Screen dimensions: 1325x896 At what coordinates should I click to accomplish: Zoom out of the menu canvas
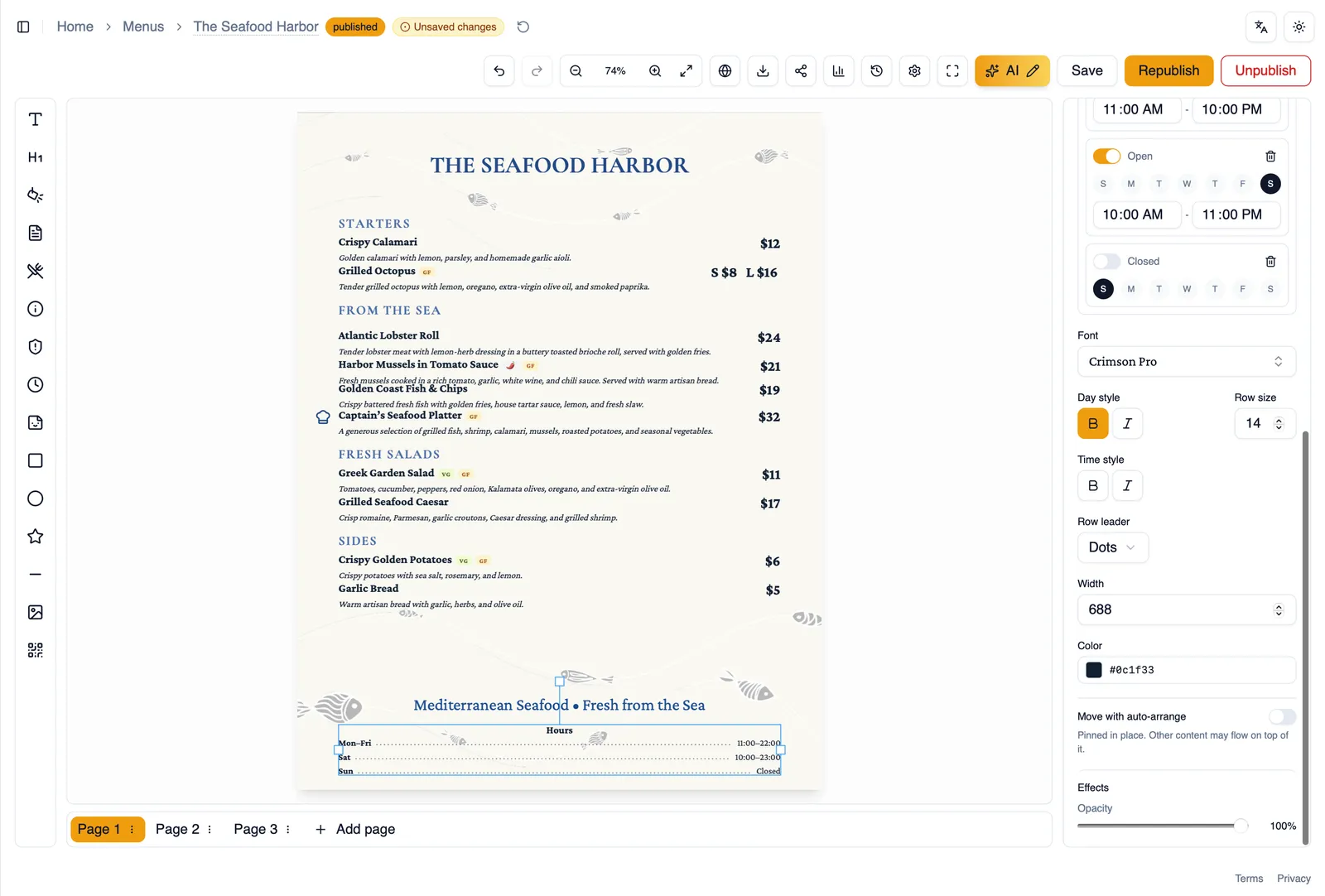[576, 70]
